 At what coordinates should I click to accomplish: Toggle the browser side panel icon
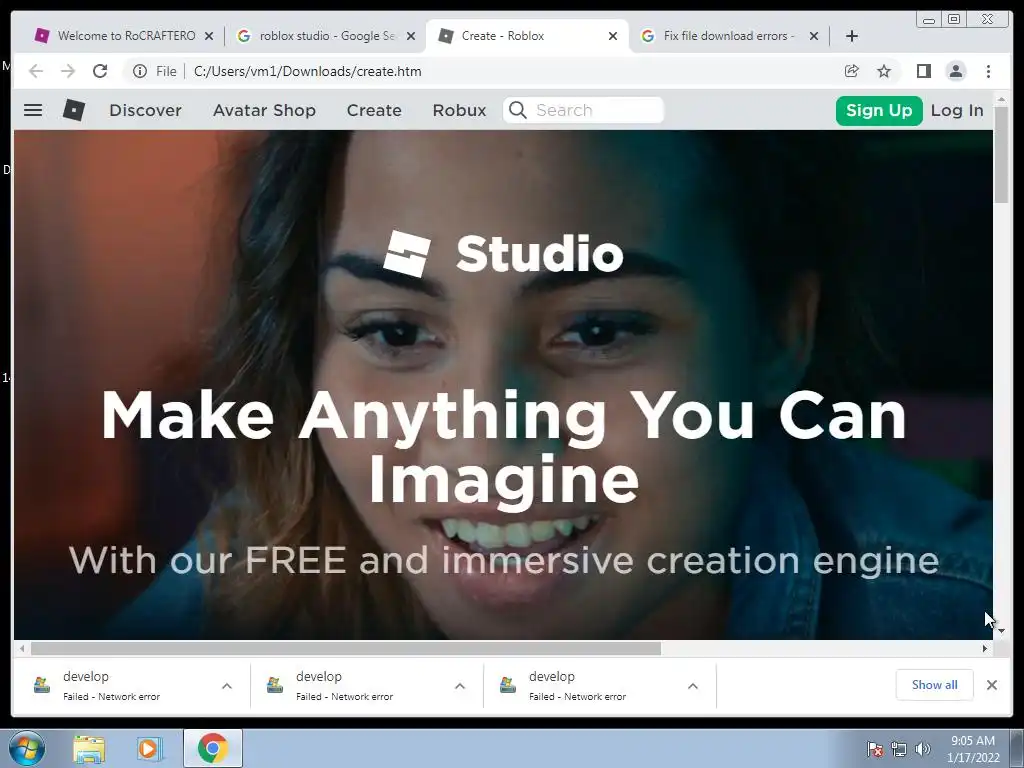coord(923,71)
